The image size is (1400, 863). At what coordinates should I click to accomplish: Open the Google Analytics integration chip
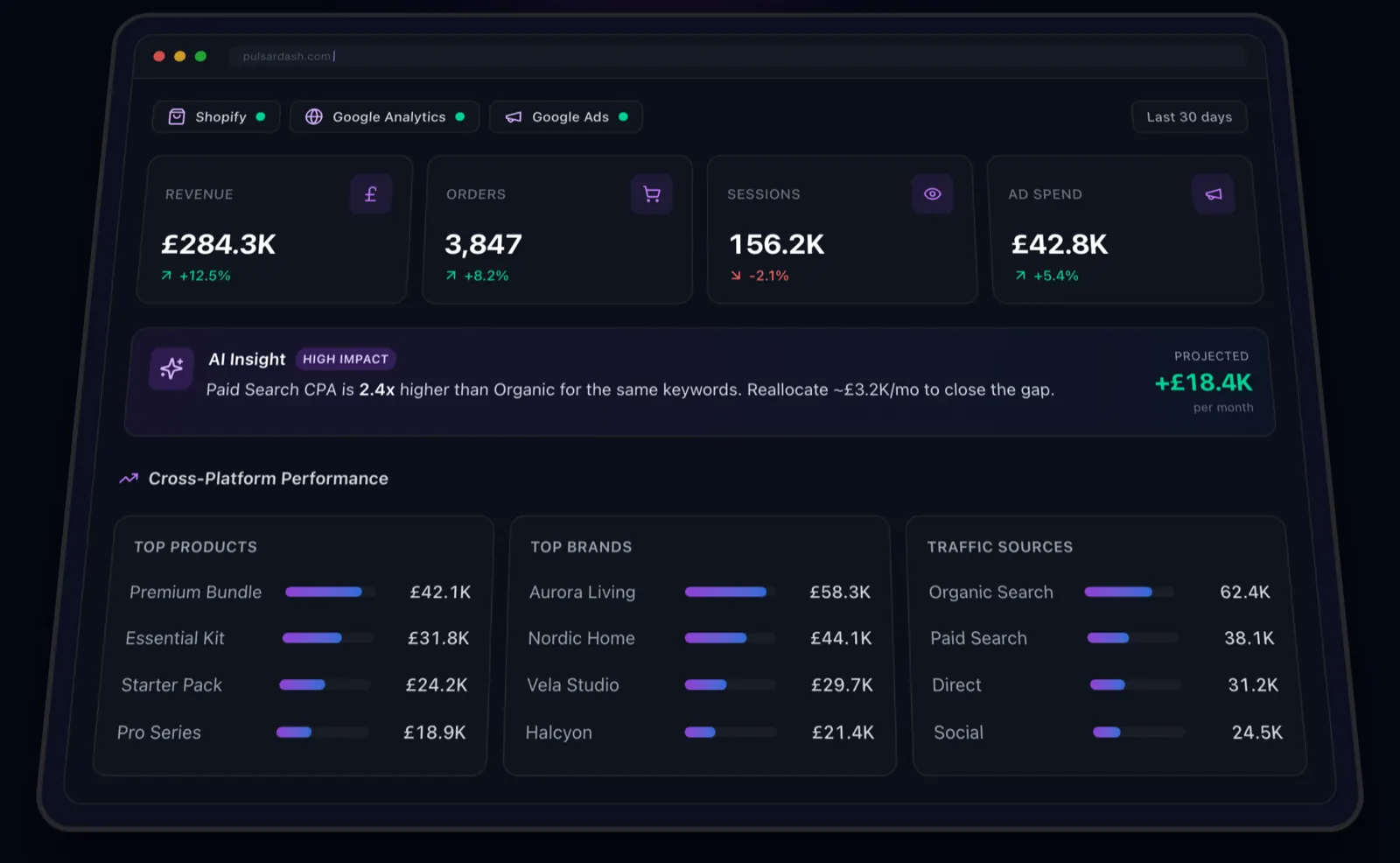pos(385,116)
